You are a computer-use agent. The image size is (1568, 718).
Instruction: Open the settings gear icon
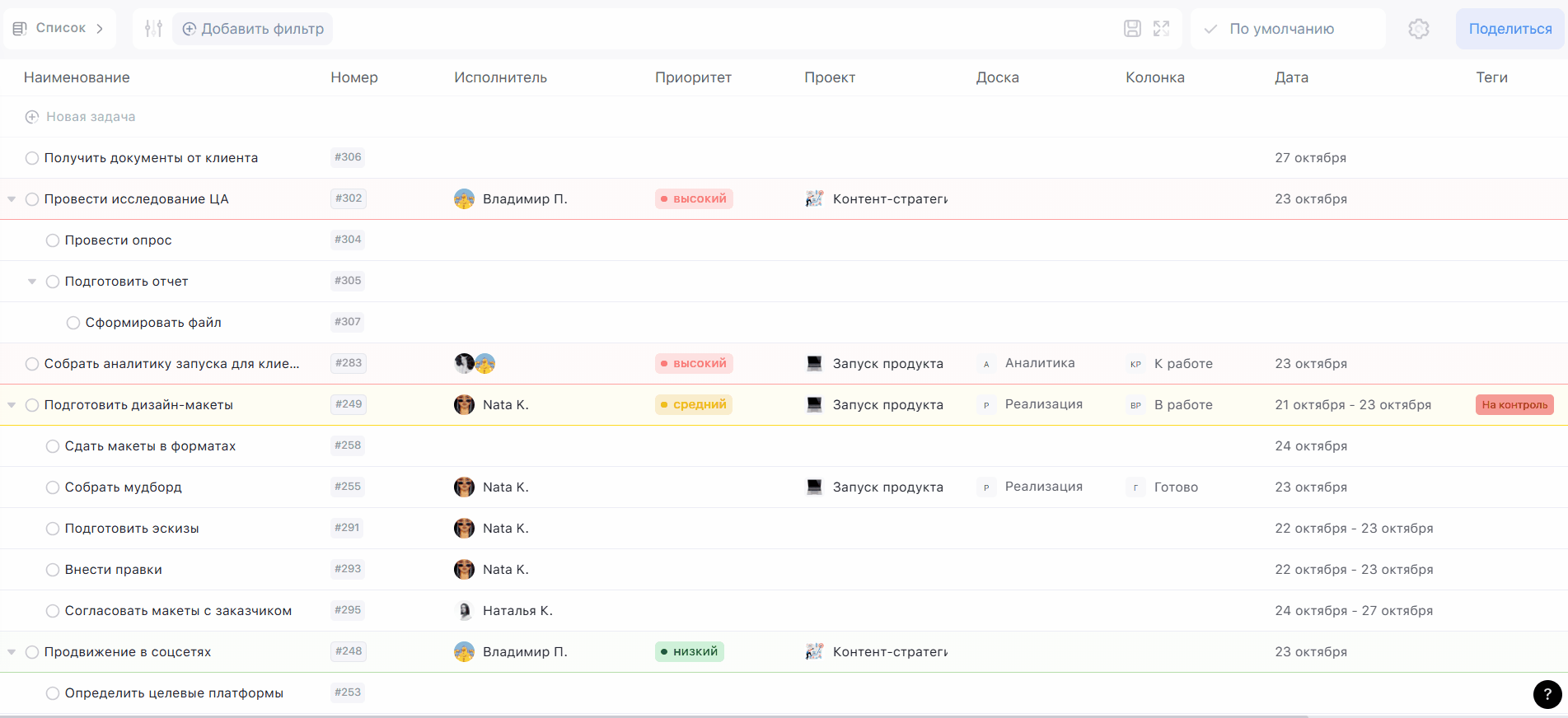(1418, 29)
